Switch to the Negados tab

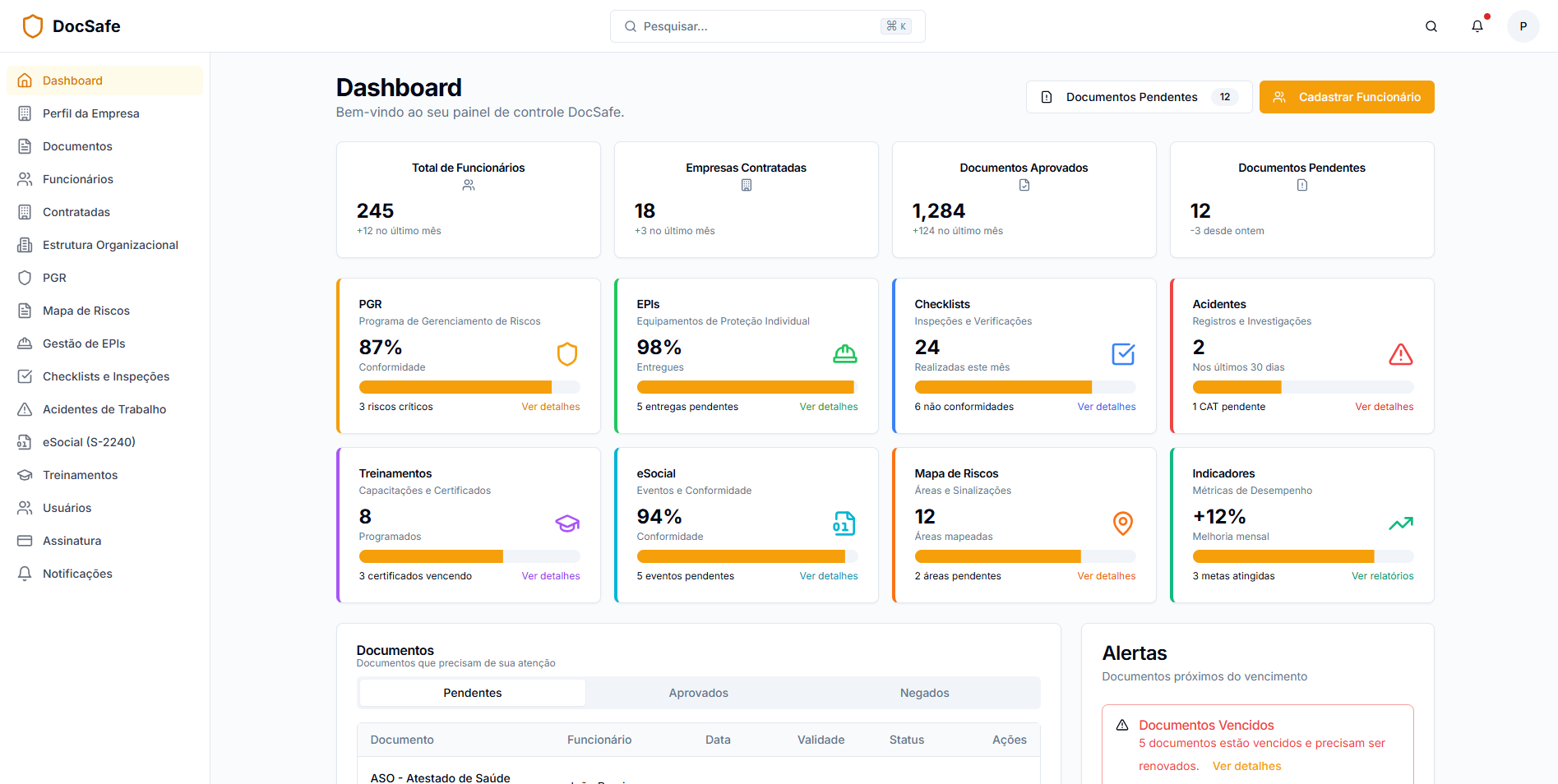[x=925, y=693]
